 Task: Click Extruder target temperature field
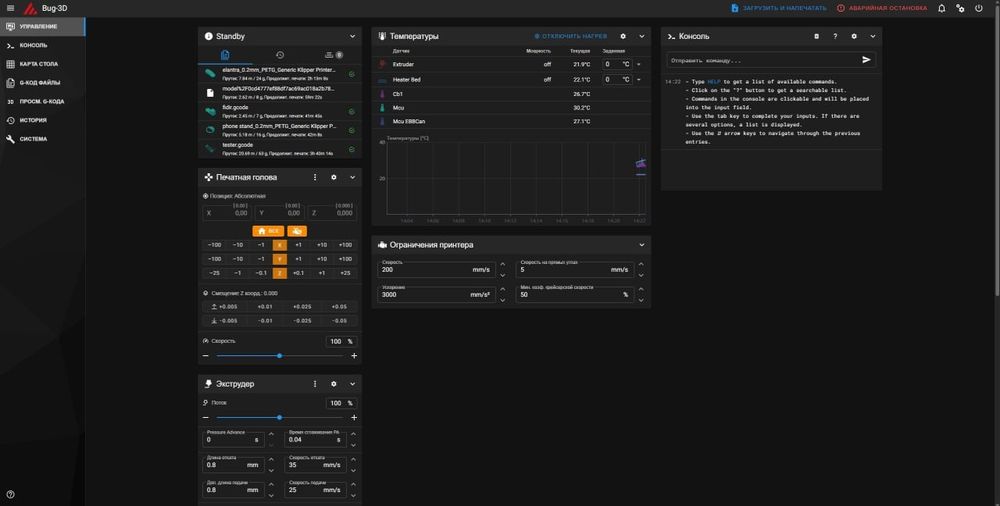617,64
